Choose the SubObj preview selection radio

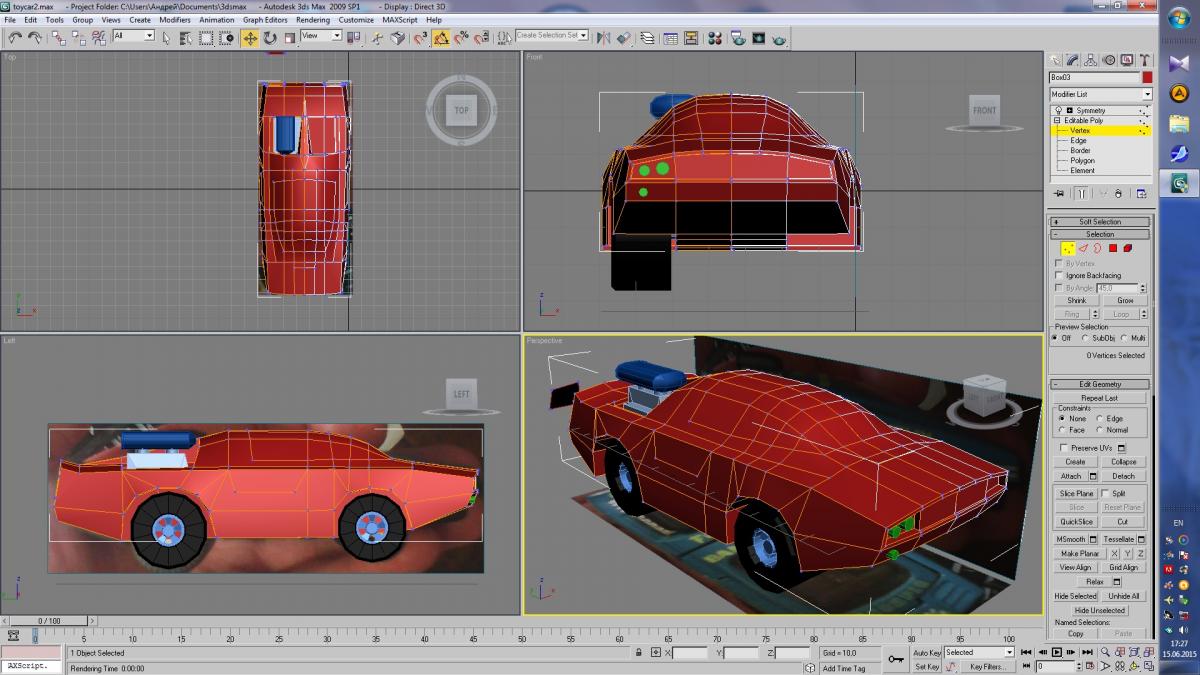(x=1087, y=338)
